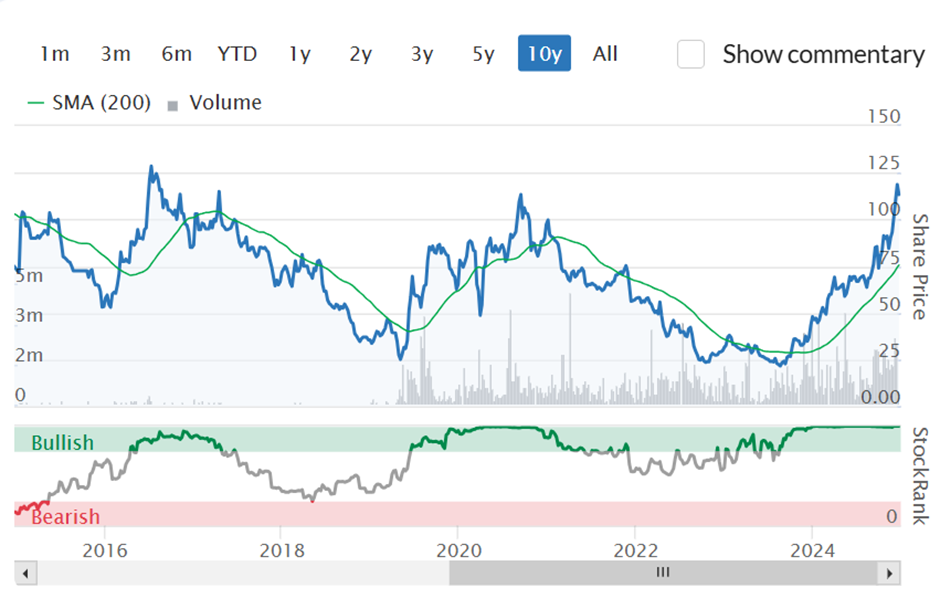Click the Bullish zone label
Screen dimensions: 940x598
[62, 443]
